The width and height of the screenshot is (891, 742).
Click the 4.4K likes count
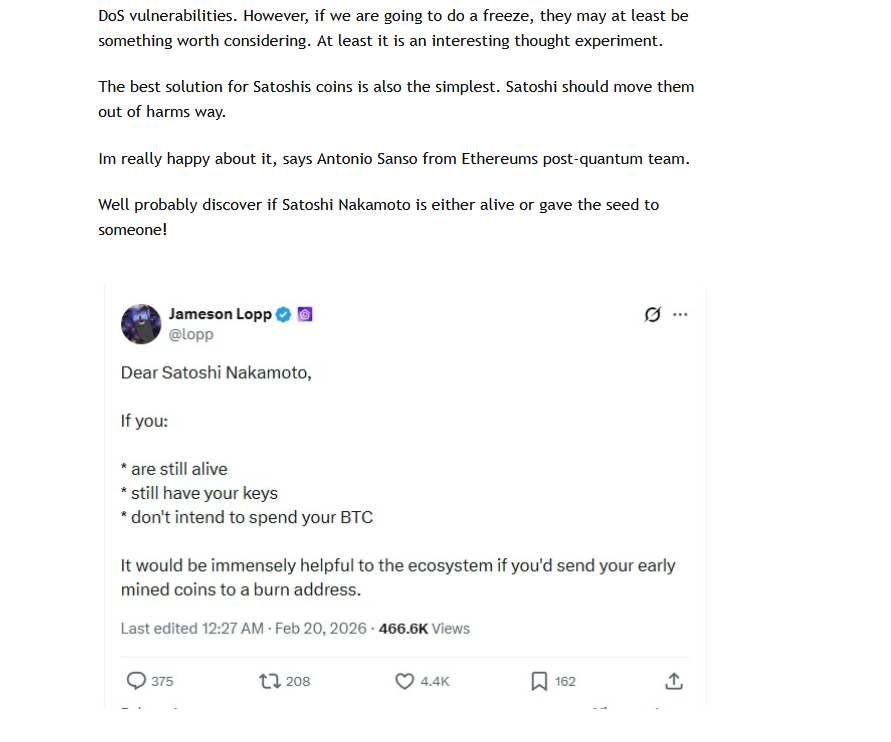(435, 681)
